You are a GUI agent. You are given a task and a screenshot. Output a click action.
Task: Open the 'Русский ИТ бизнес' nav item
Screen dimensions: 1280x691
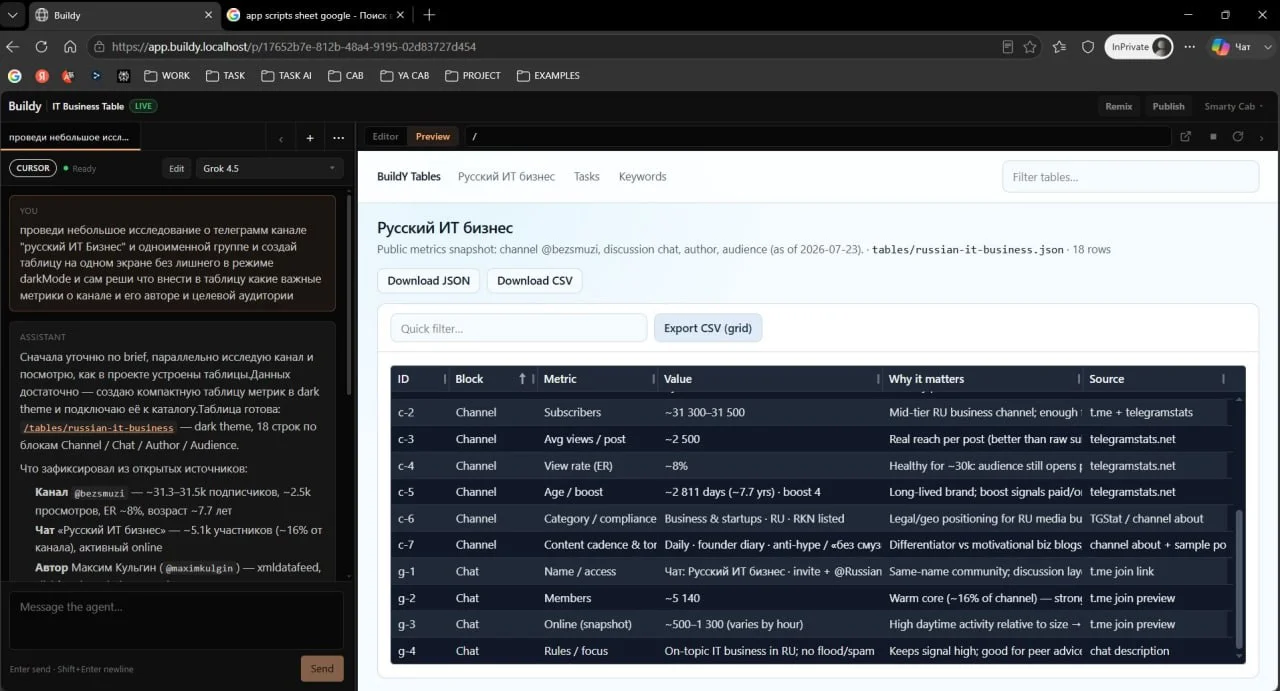pos(506,176)
